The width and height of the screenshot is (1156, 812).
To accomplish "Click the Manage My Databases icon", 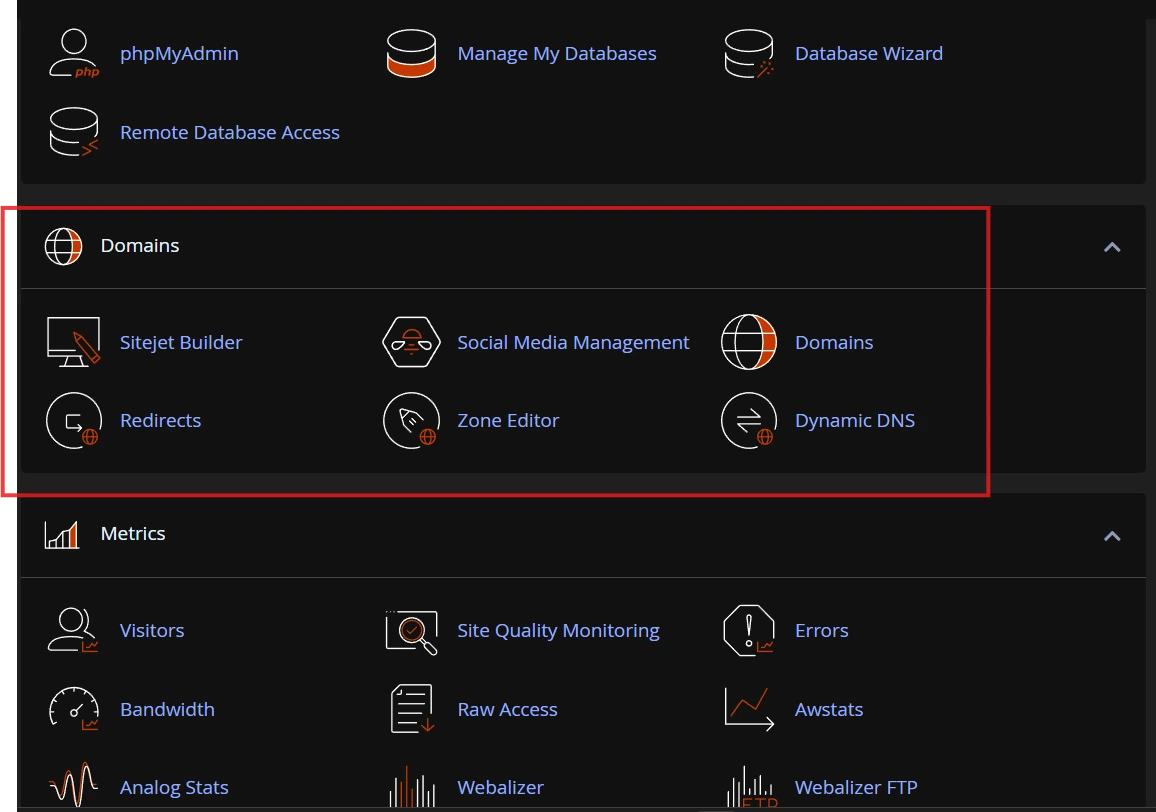I will [411, 53].
